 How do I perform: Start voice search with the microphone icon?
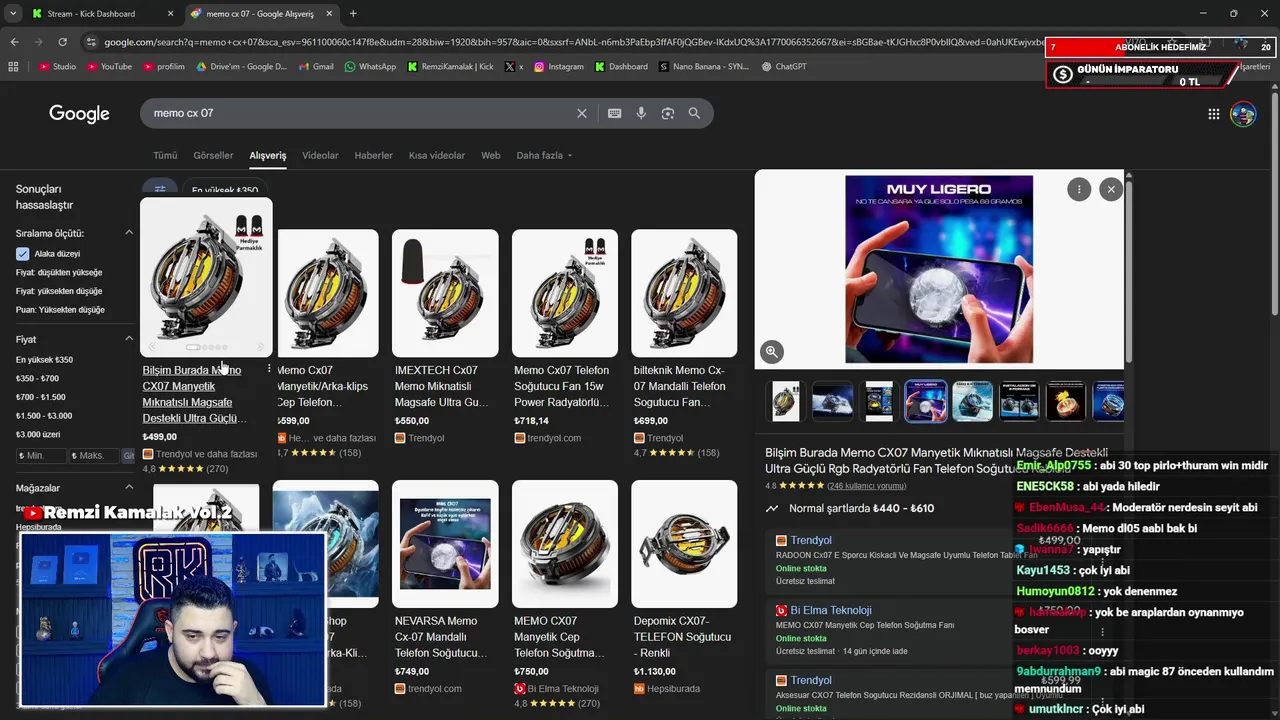(x=641, y=113)
